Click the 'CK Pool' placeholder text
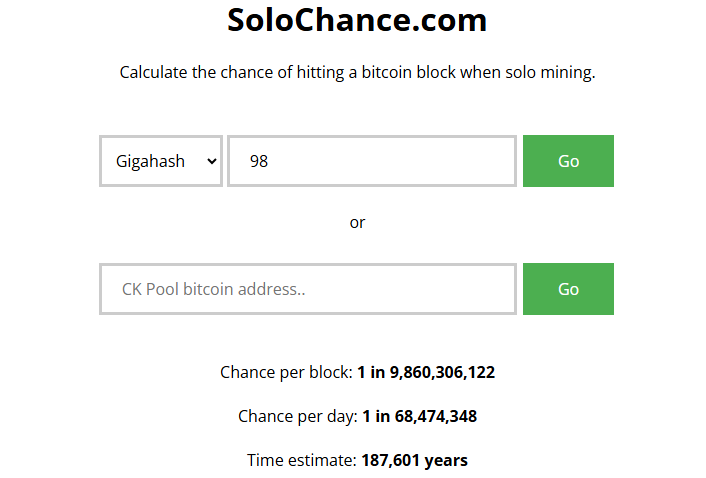Image resolution: width=706 pixels, height=478 pixels. (150, 289)
